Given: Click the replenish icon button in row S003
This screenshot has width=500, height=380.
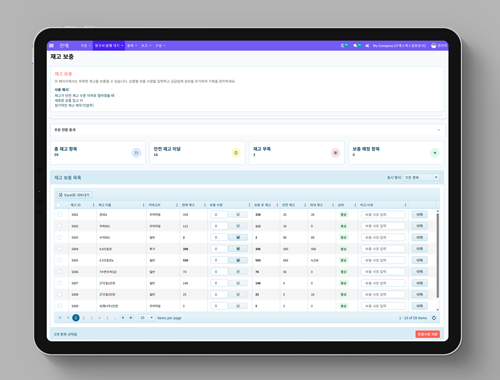Looking at the screenshot, I should 238,237.
